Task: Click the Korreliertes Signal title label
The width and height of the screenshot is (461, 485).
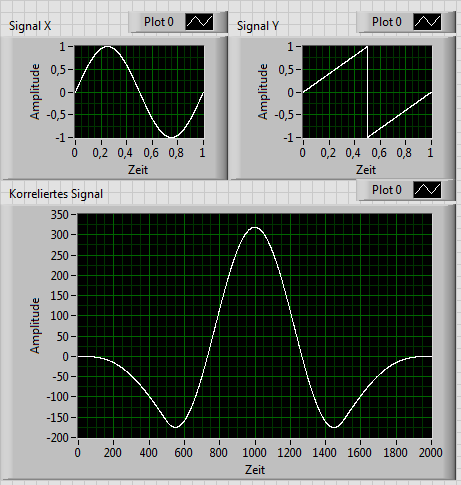Action: click(56, 194)
